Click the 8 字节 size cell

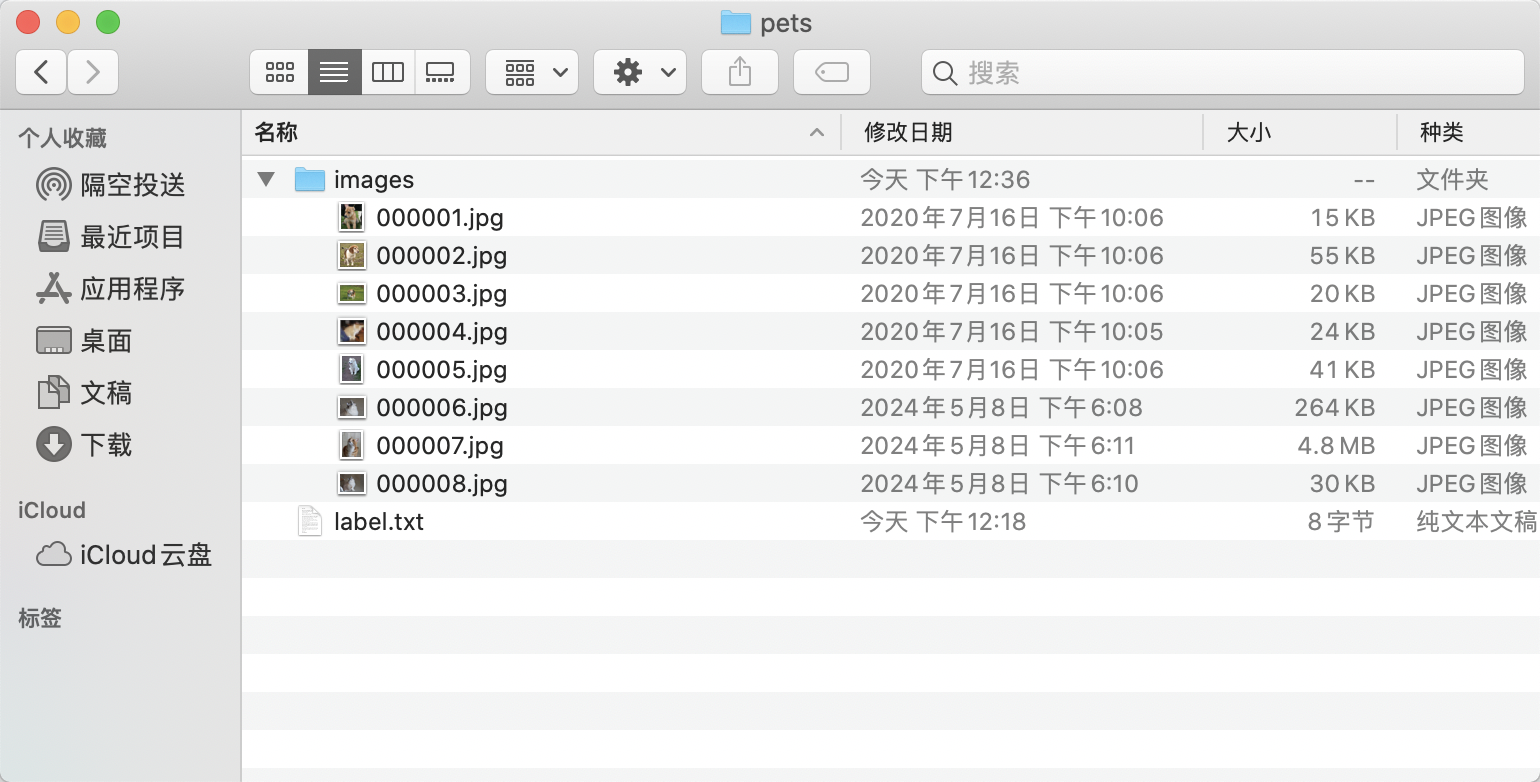coord(1341,522)
